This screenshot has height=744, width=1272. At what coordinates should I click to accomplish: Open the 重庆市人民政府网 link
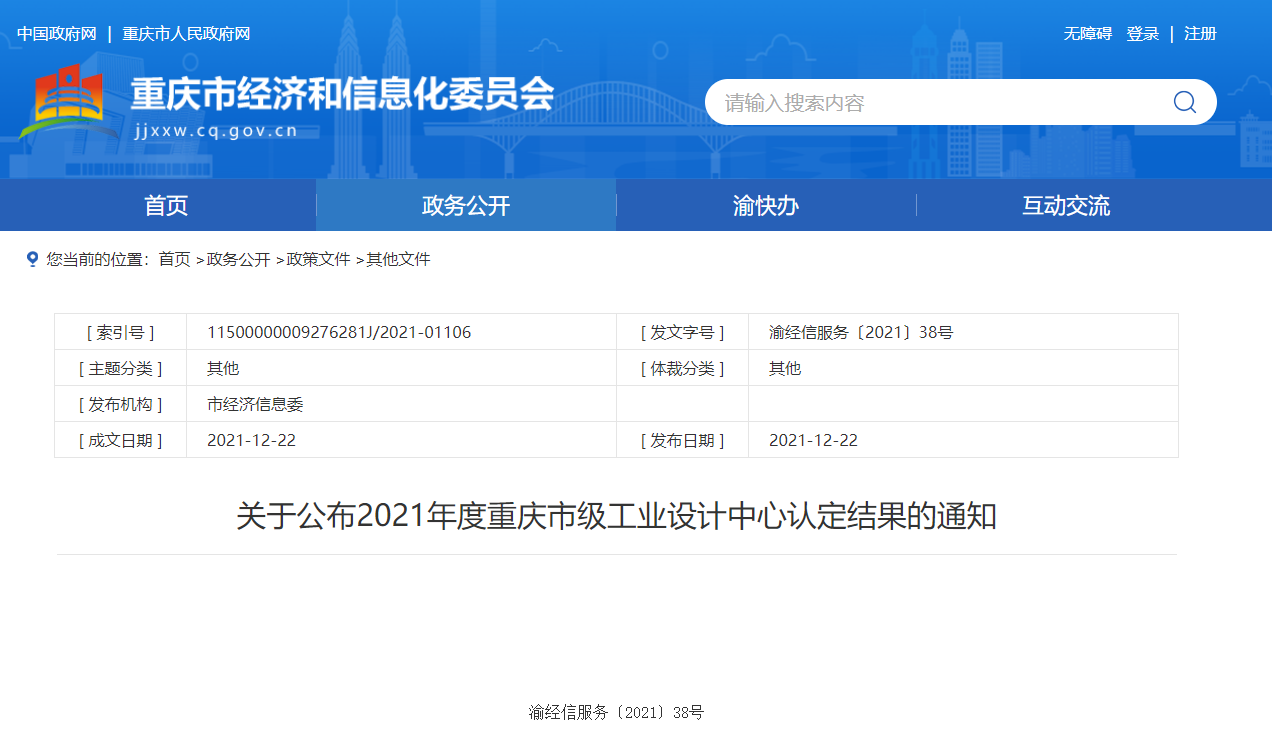[x=186, y=34]
